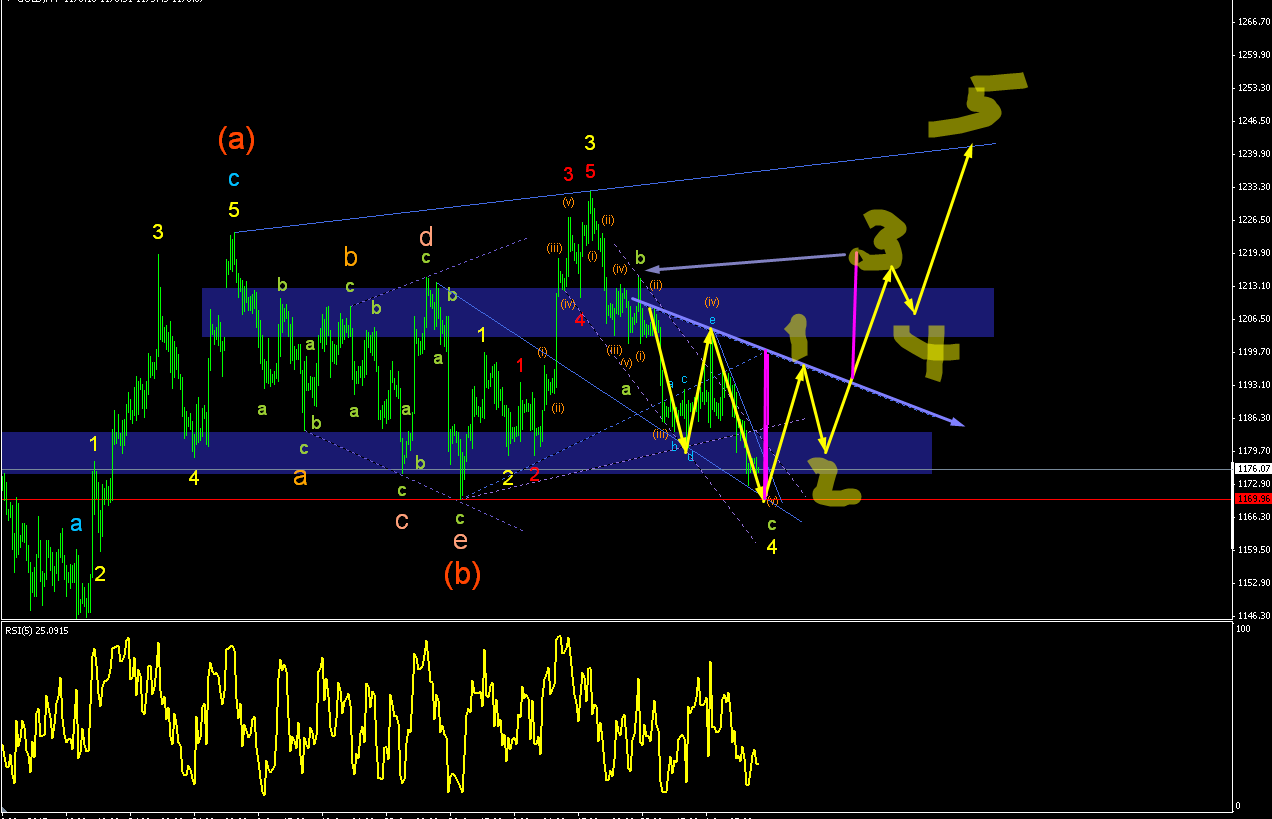Image resolution: width=1272 pixels, height=819 pixels.
Task: Click the 100 level on RSI scale
Action: [1243, 629]
